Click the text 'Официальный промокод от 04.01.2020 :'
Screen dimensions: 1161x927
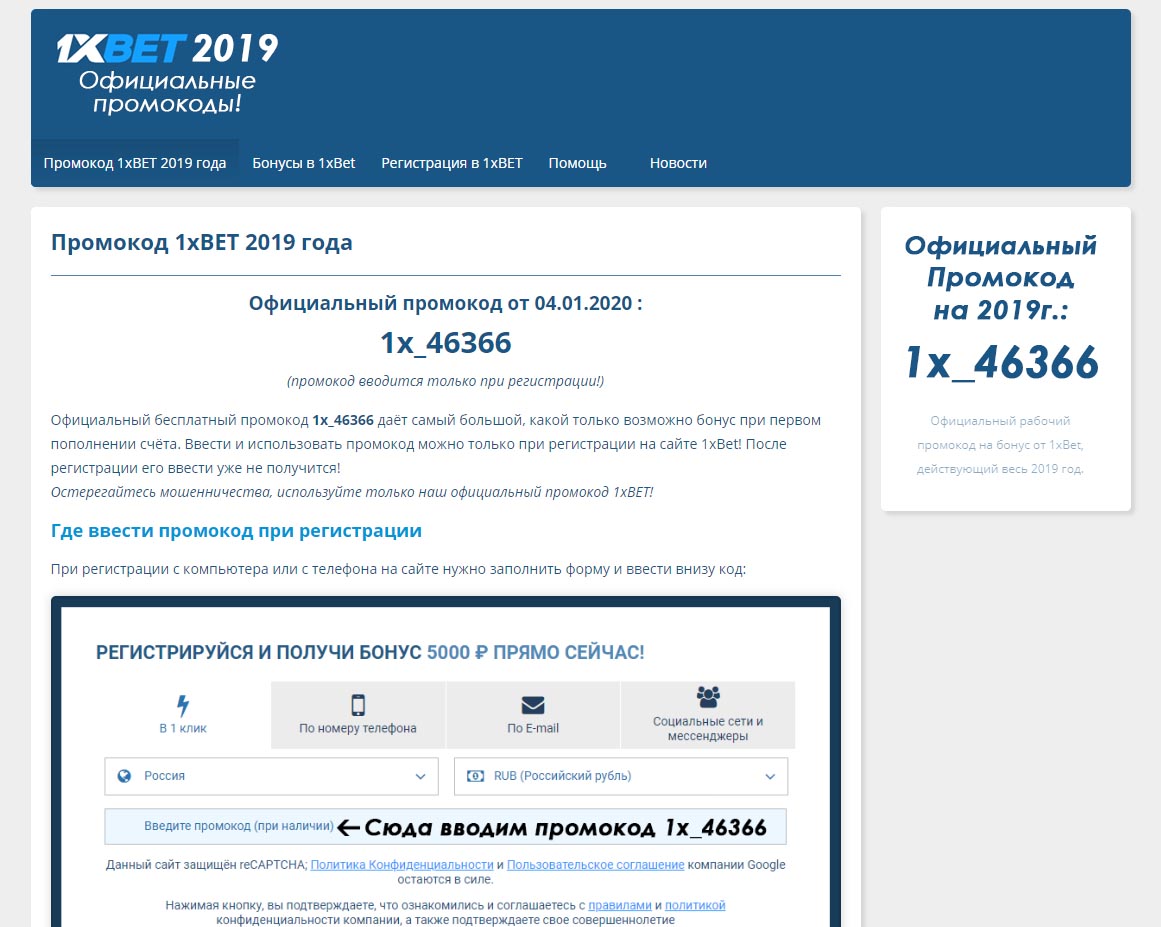[x=446, y=304]
